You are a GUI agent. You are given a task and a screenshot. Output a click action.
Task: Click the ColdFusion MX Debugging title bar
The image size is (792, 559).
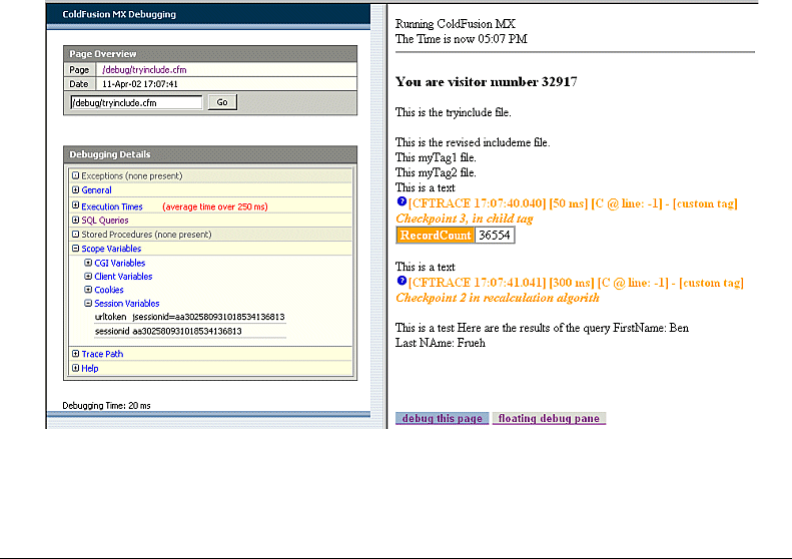point(208,14)
